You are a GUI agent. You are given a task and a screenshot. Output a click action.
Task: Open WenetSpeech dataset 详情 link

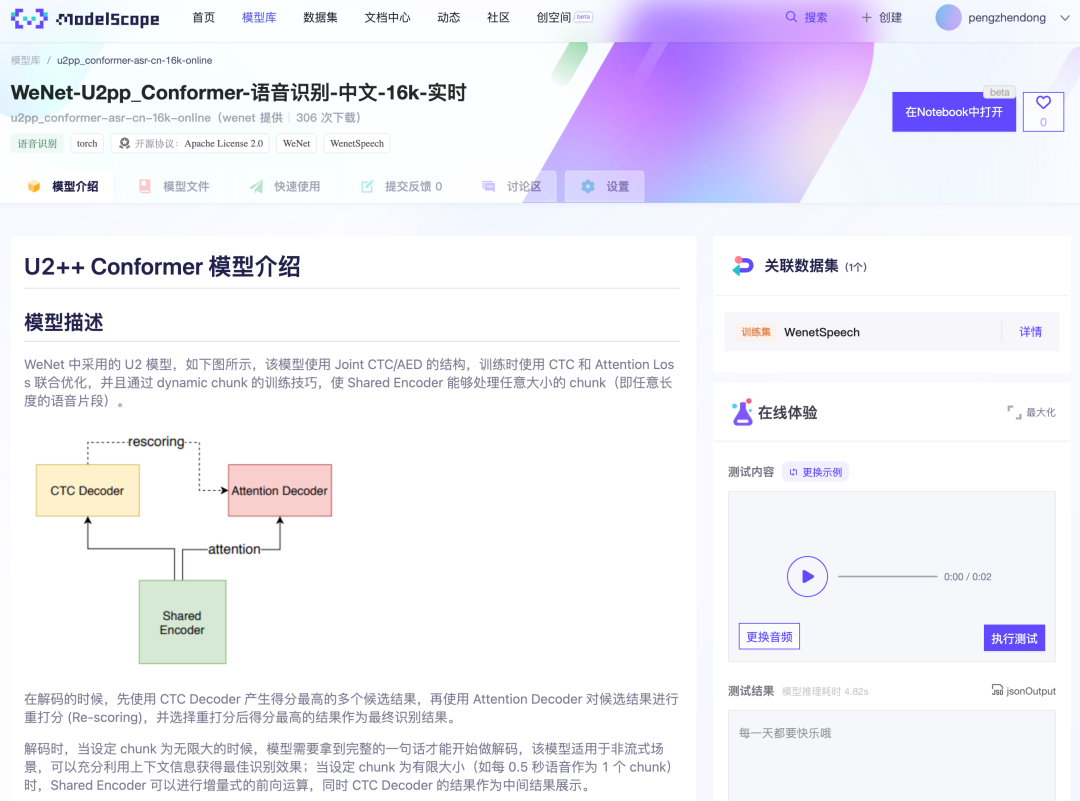(1030, 331)
